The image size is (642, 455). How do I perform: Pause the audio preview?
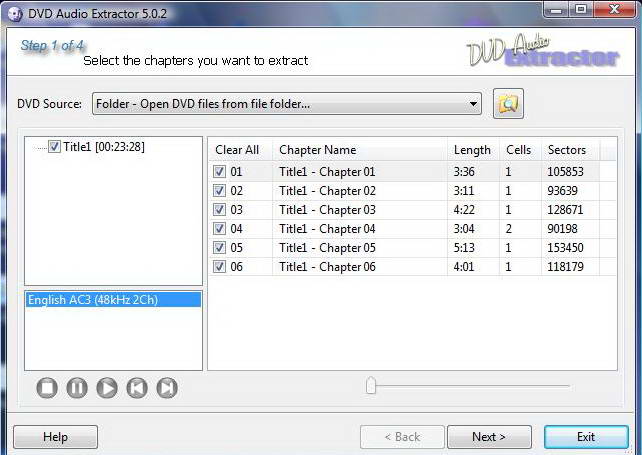pos(77,387)
